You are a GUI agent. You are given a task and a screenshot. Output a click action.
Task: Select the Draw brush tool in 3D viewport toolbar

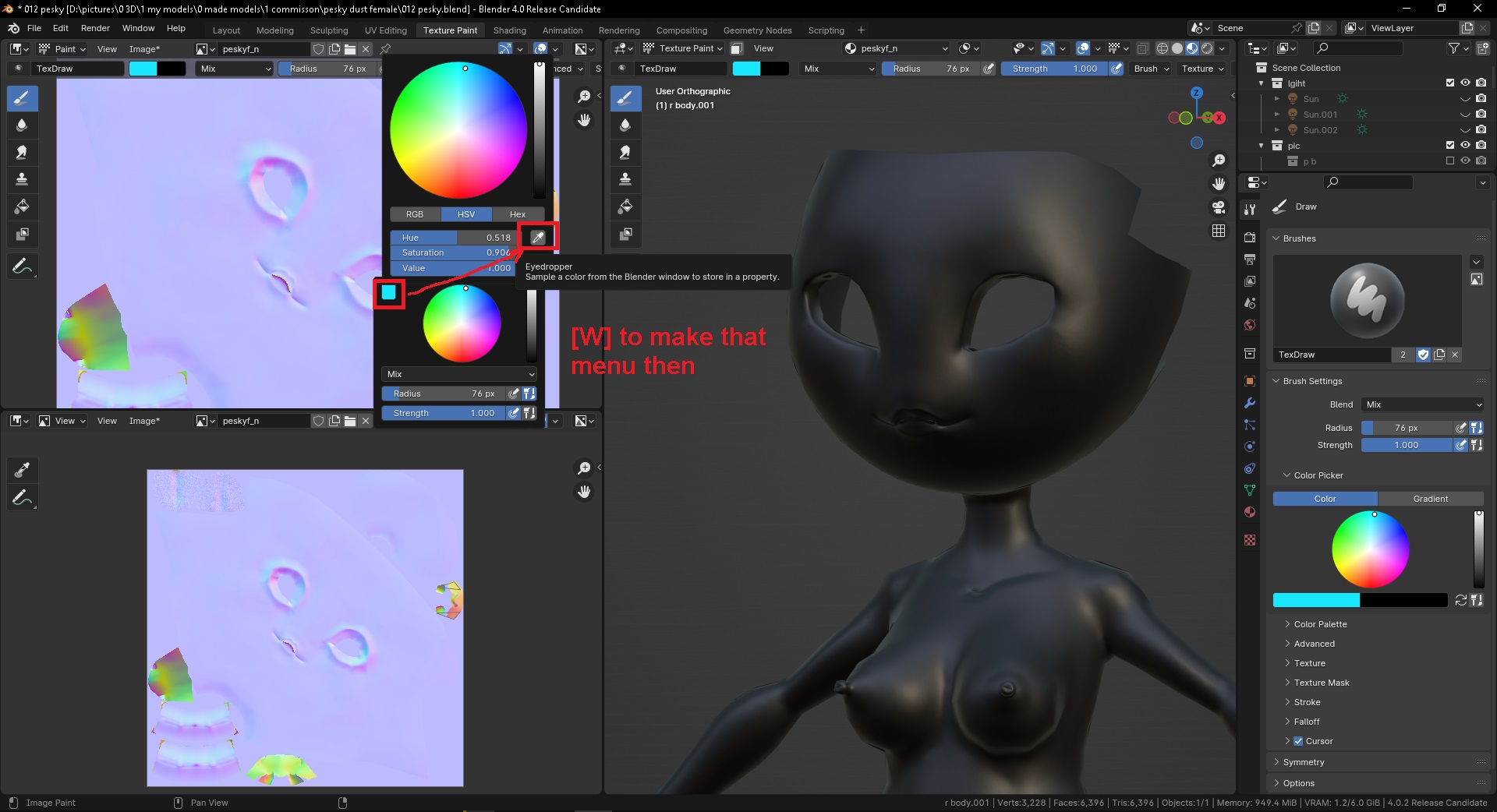coord(625,98)
